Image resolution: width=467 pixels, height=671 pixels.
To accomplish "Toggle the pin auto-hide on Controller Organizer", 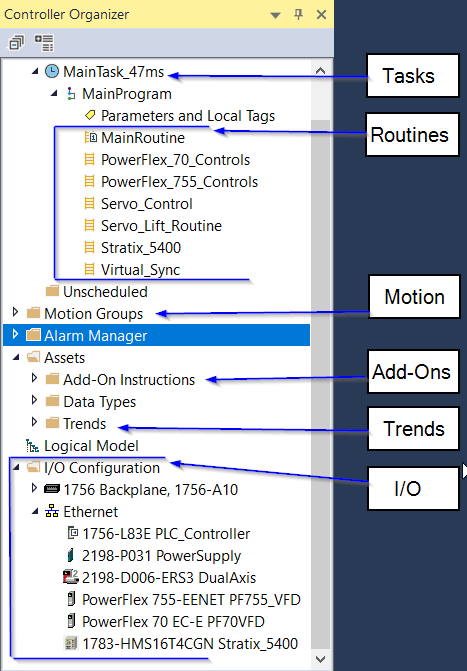I will [298, 15].
